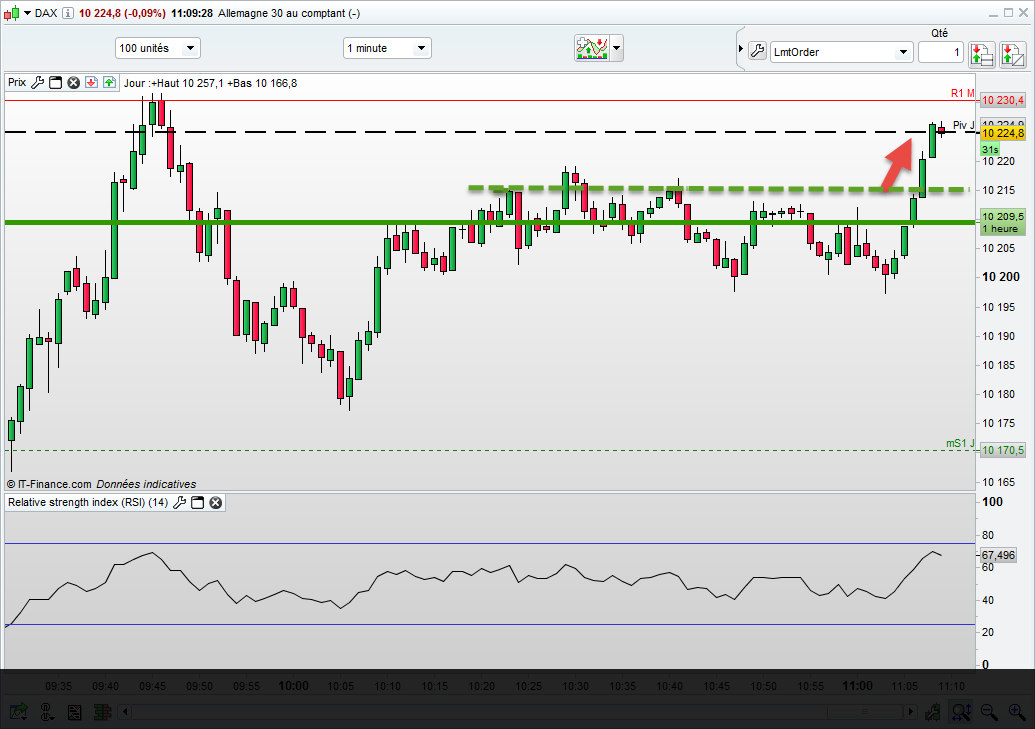
Task: Maximize the Prix panel window icon
Action: (x=55, y=83)
